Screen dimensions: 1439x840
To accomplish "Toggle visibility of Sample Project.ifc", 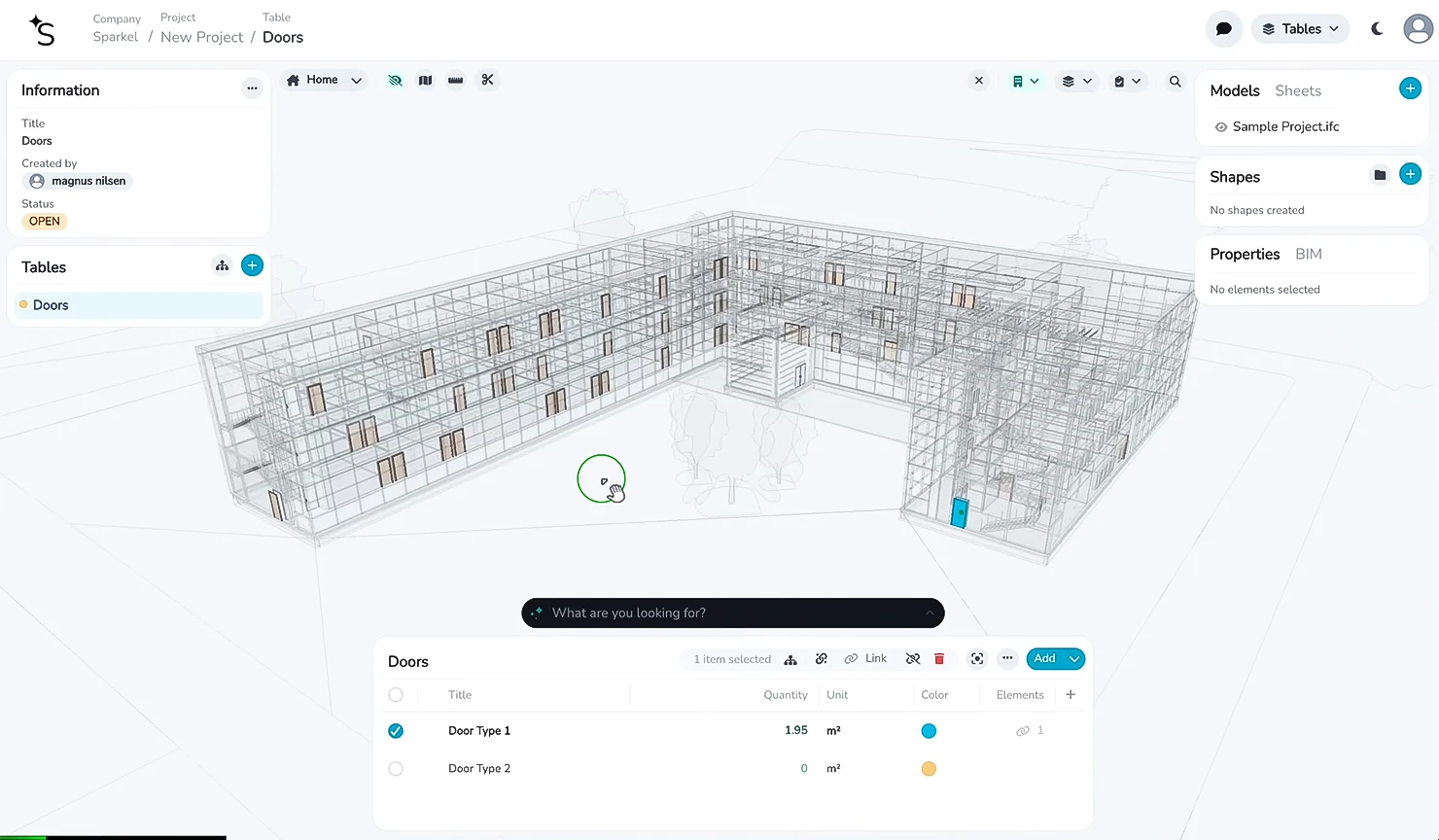I will [x=1220, y=127].
